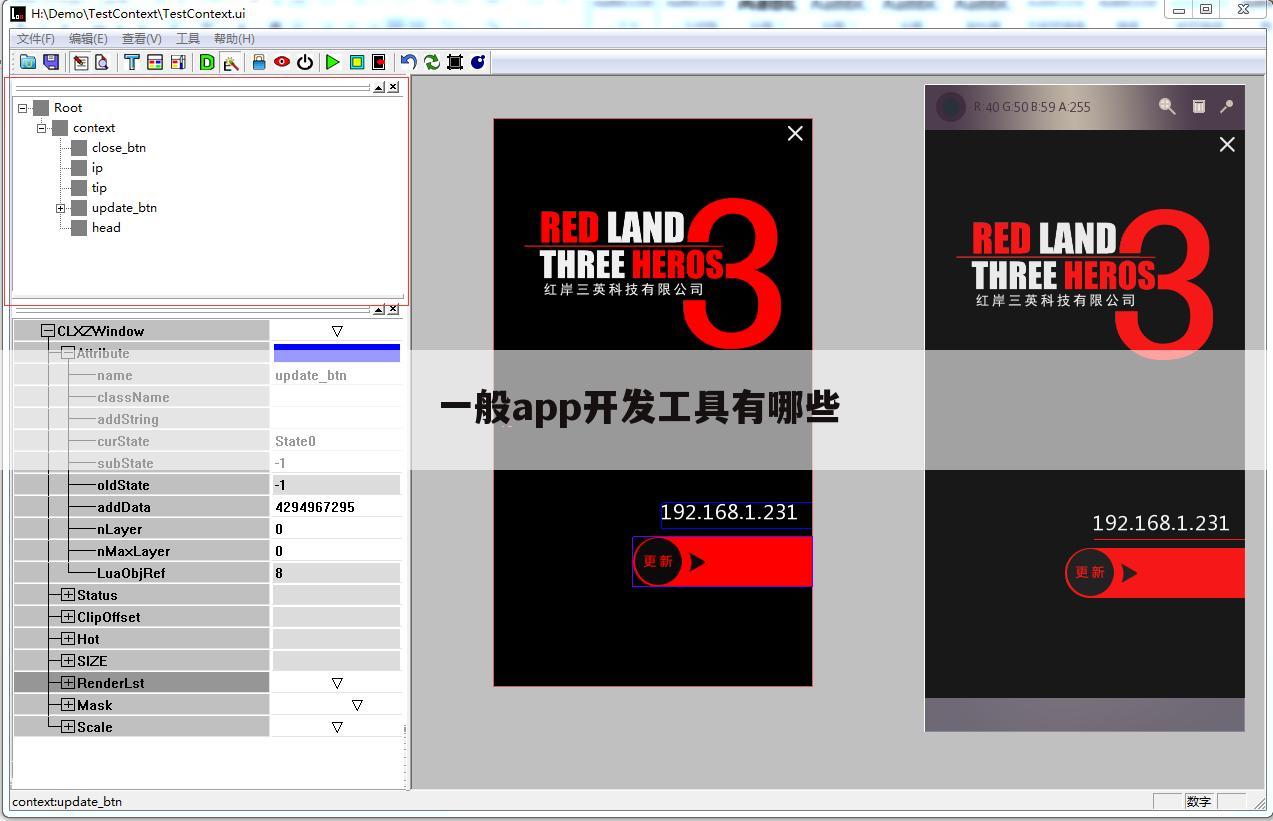
Task: Collapse the Attribute property group
Action: [x=68, y=353]
